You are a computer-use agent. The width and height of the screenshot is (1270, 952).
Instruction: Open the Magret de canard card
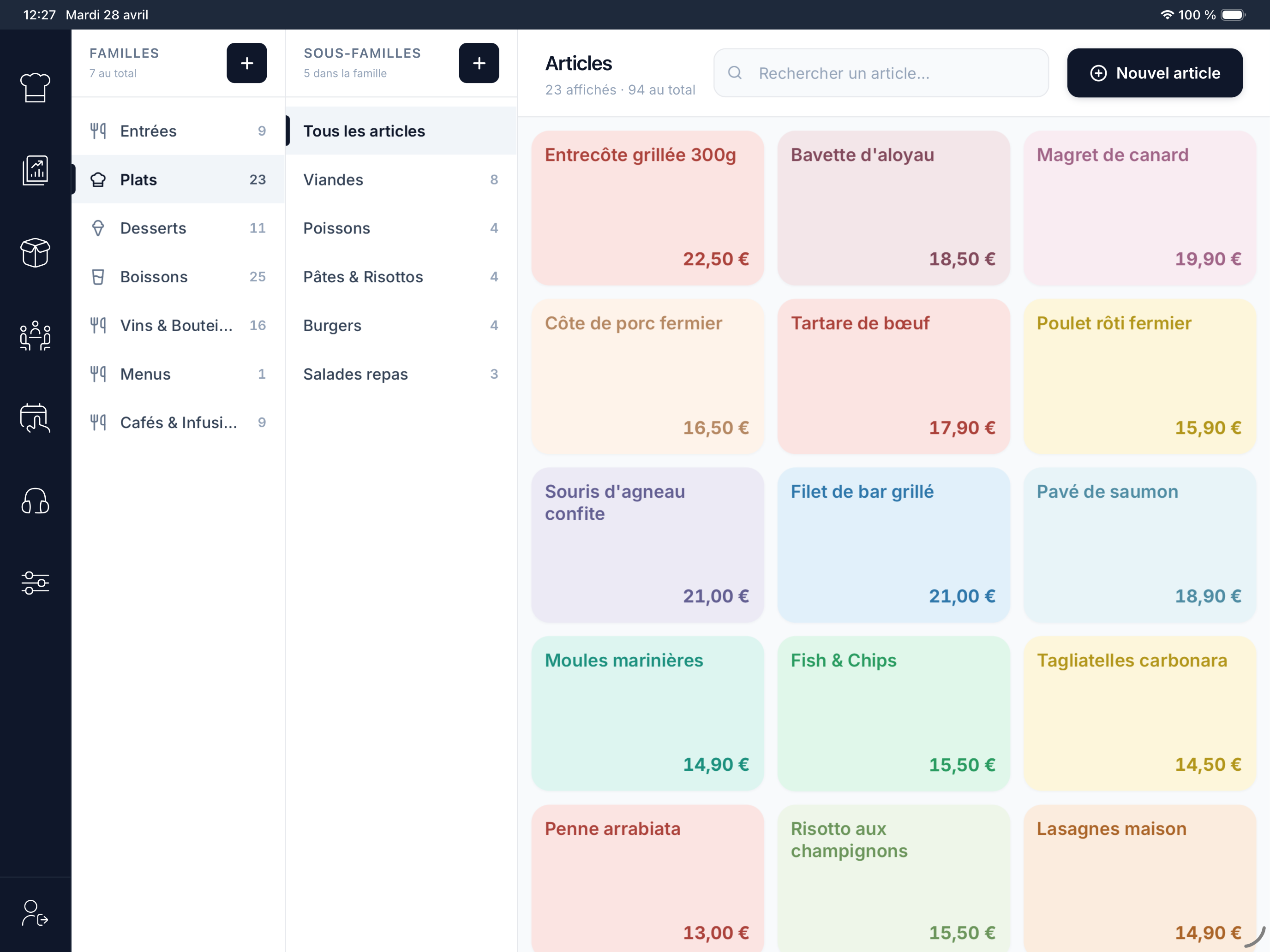pos(1140,208)
